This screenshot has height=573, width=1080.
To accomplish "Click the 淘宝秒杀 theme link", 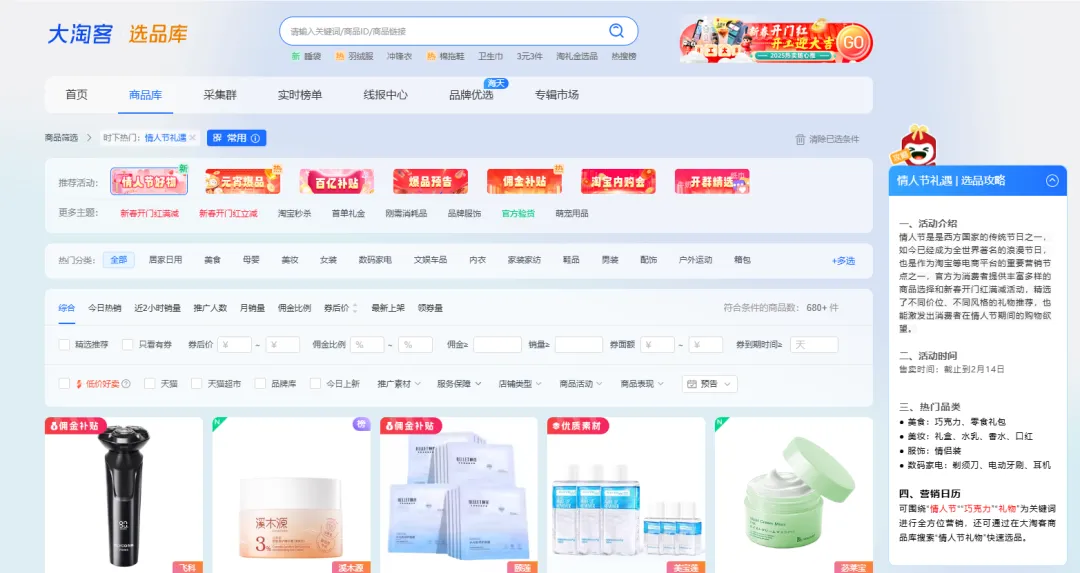I will [x=295, y=213].
